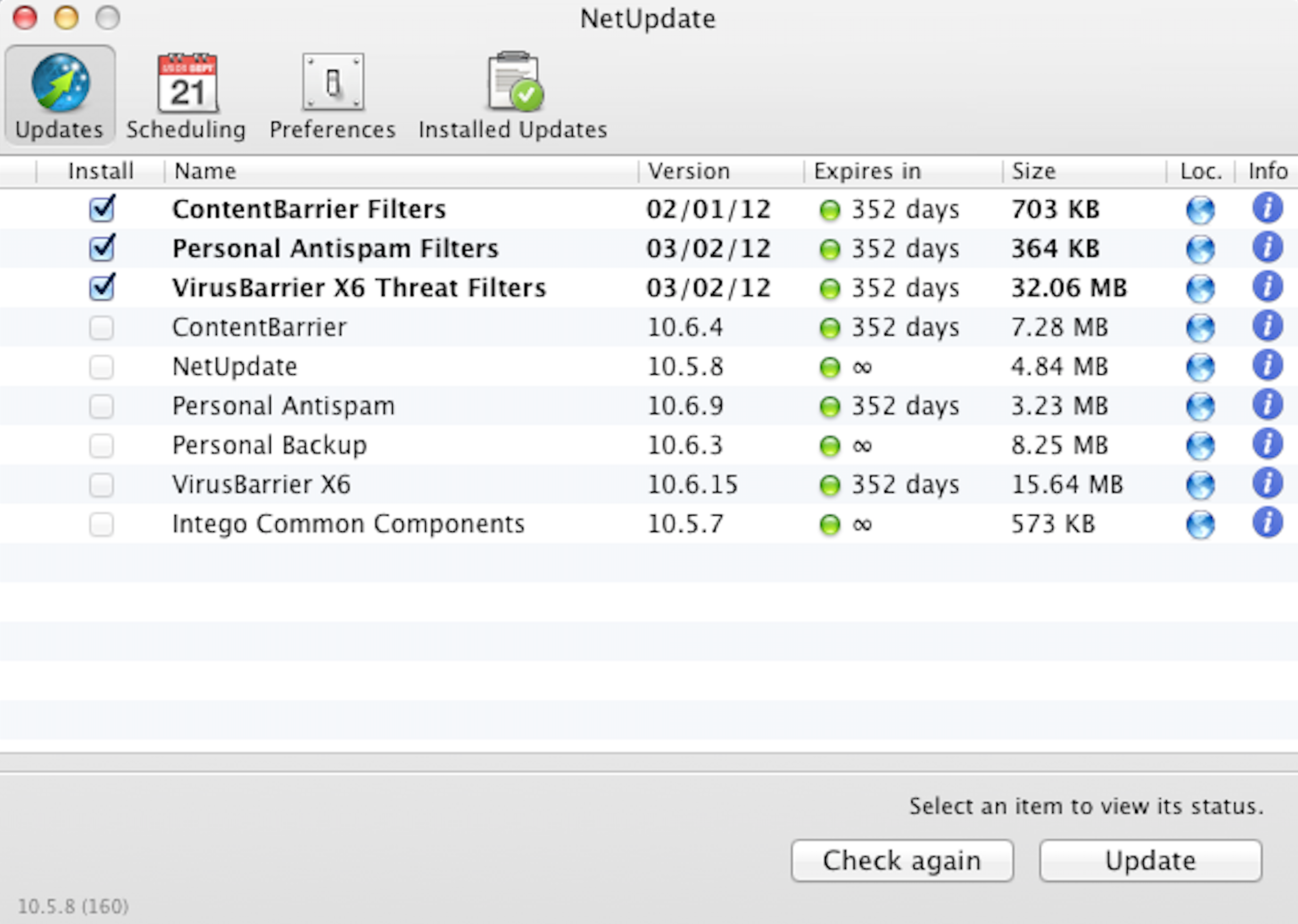Check install box for VirusBarrier X6 10.6.15
This screenshot has width=1298, height=924.
pos(102,485)
